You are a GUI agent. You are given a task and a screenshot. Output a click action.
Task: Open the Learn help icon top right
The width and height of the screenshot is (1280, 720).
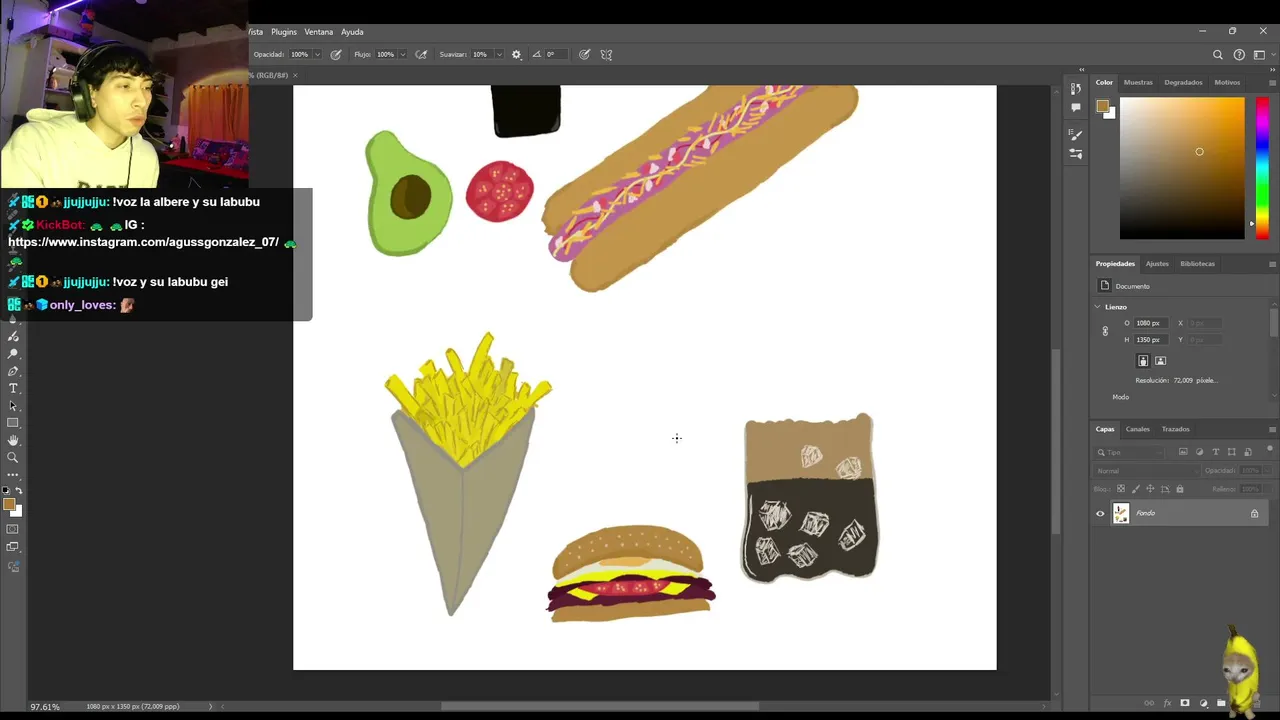click(1239, 55)
